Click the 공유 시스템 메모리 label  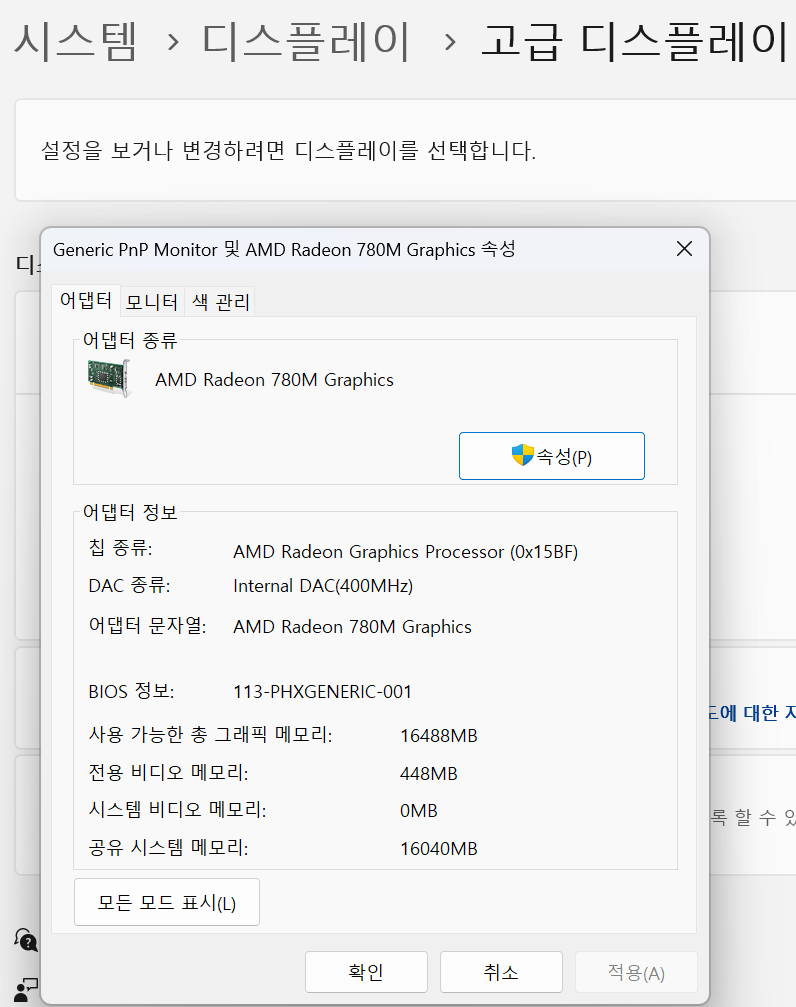(168, 848)
